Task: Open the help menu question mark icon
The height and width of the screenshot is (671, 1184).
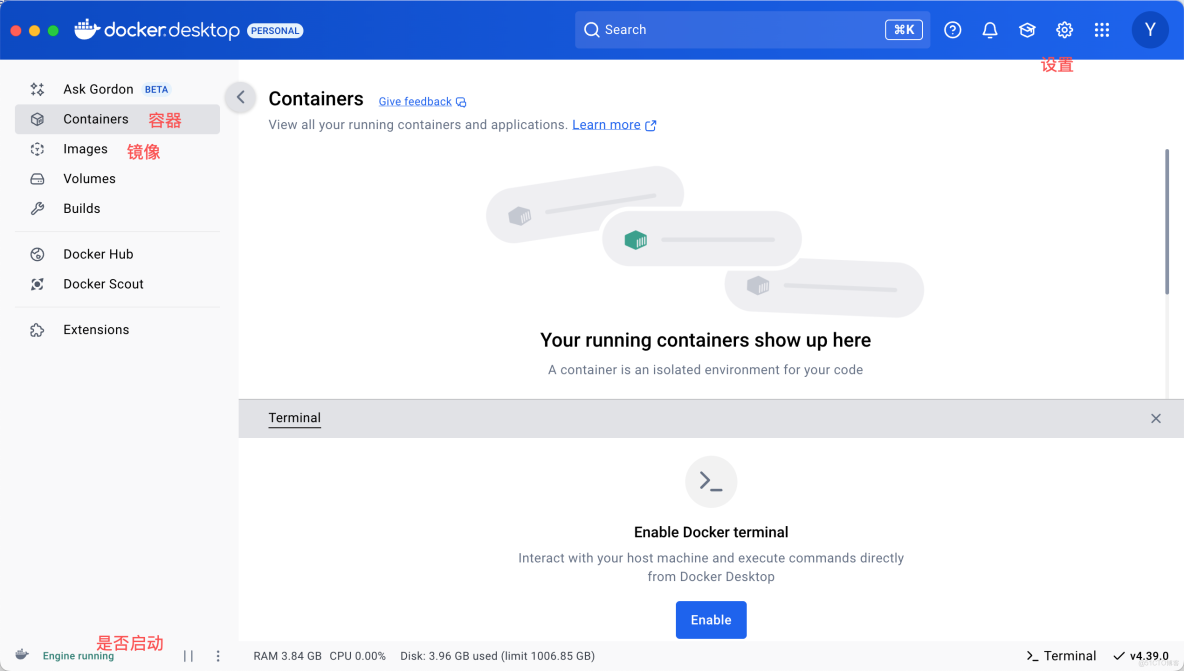Action: (952, 30)
